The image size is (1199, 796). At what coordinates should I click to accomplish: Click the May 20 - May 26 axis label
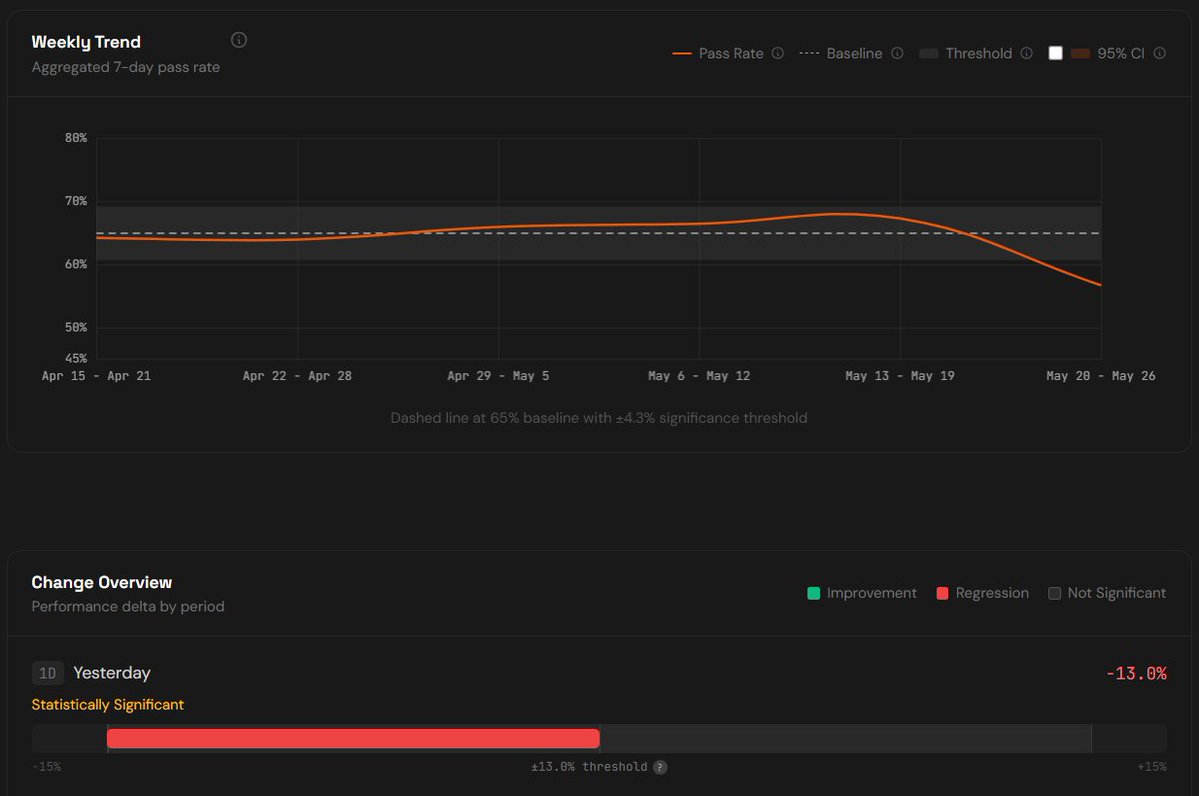click(x=1101, y=375)
